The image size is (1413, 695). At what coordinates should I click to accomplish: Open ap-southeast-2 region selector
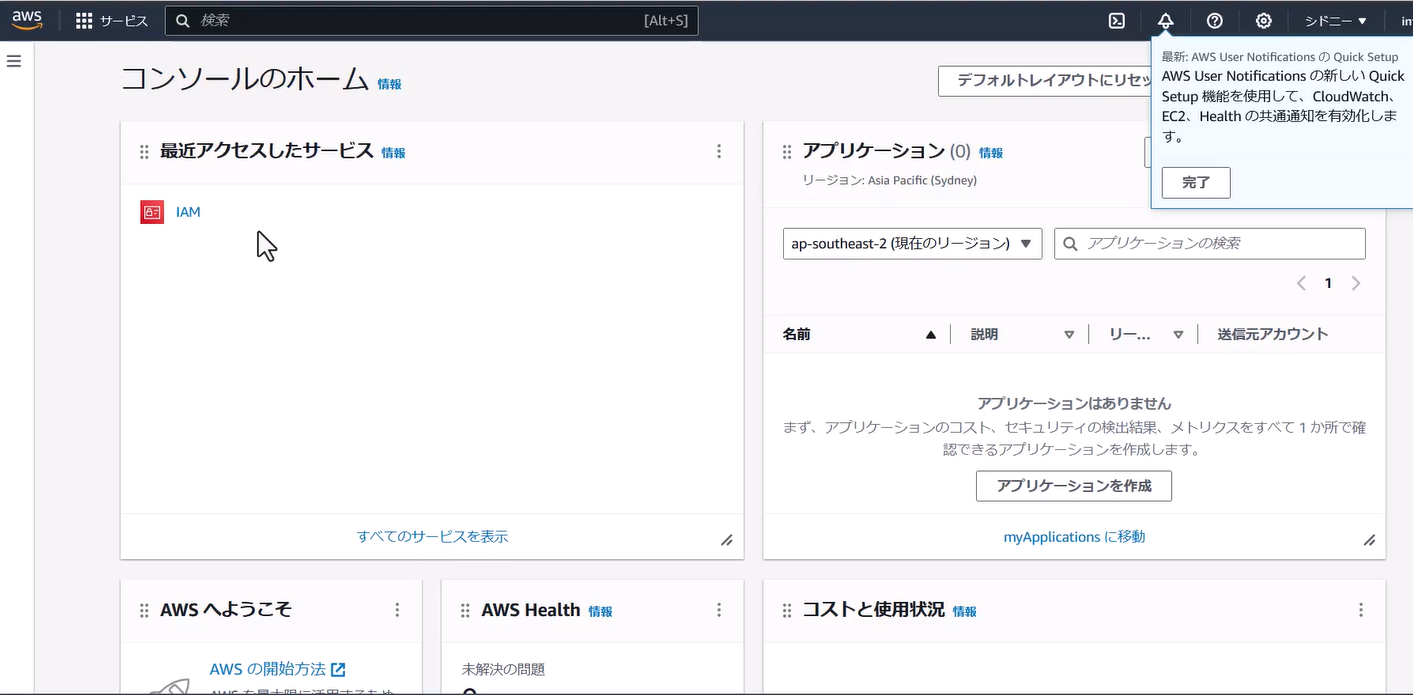[913, 244]
